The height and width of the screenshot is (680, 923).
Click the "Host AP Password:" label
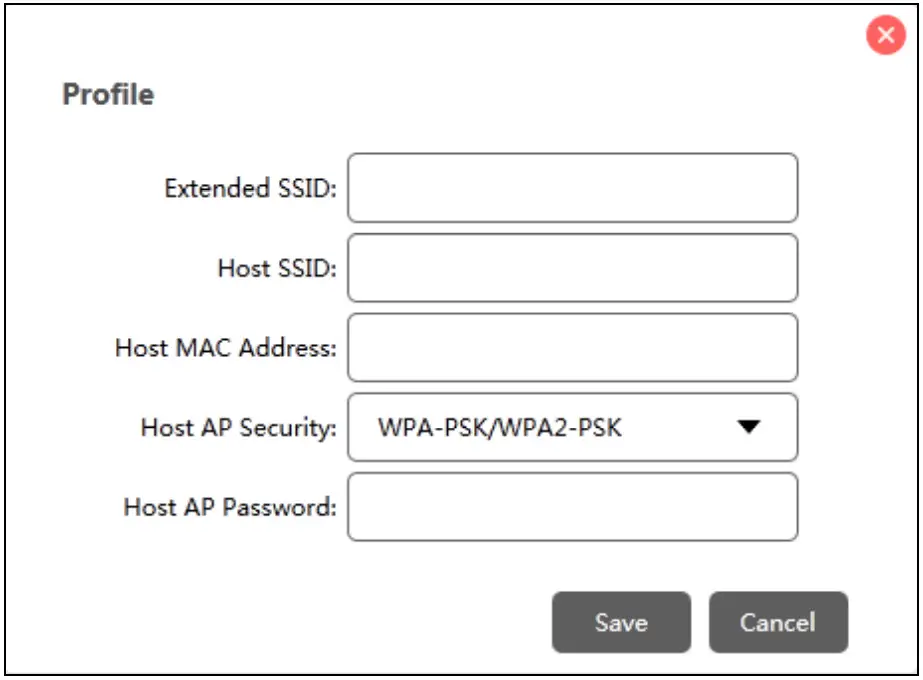pyautogui.click(x=230, y=508)
